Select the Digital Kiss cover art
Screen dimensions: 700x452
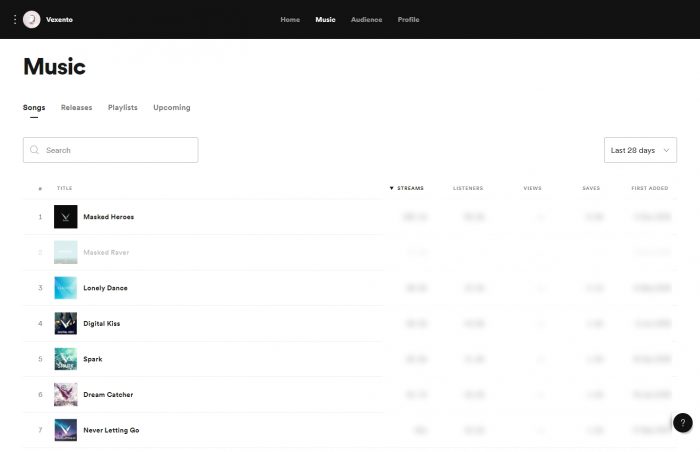66,324
